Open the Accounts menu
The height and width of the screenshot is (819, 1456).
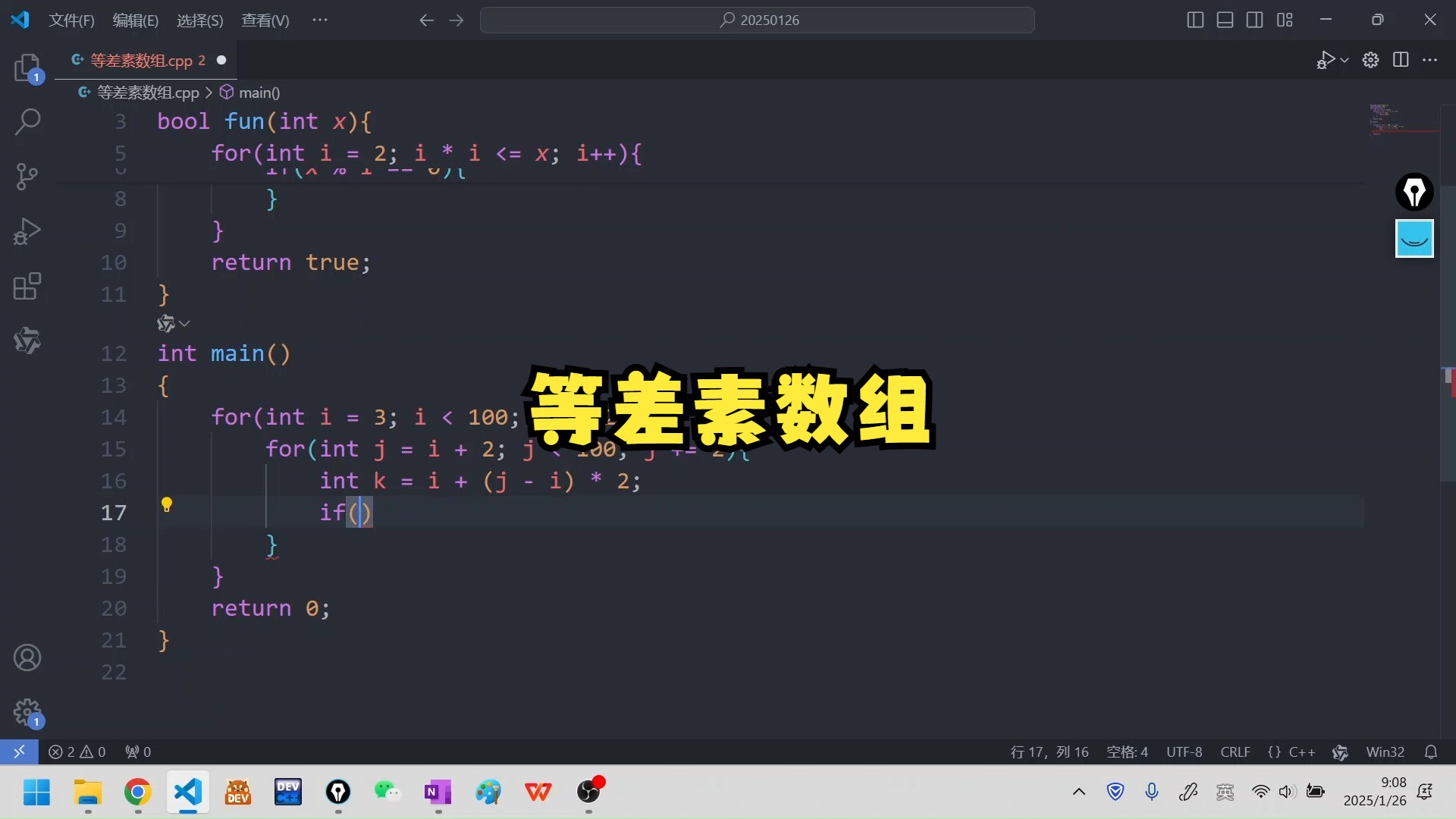point(28,657)
